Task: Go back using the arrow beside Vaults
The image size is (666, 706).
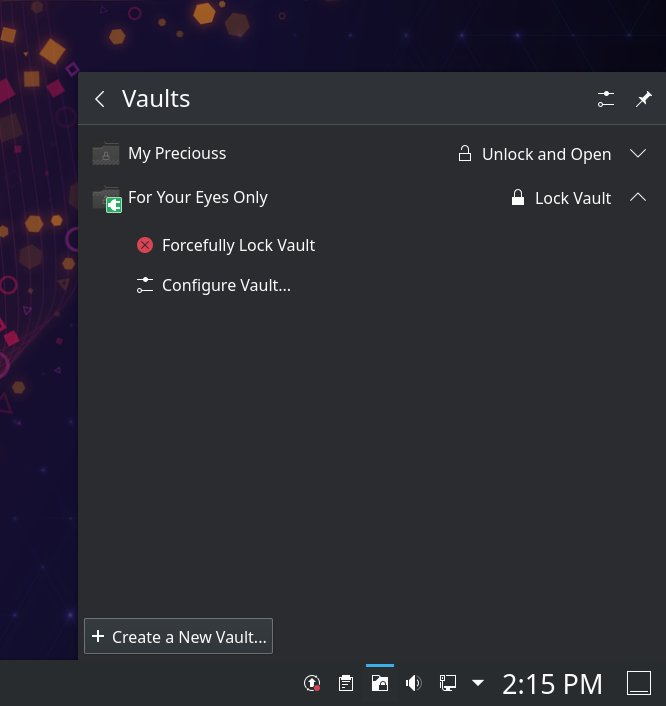Action: pos(100,99)
